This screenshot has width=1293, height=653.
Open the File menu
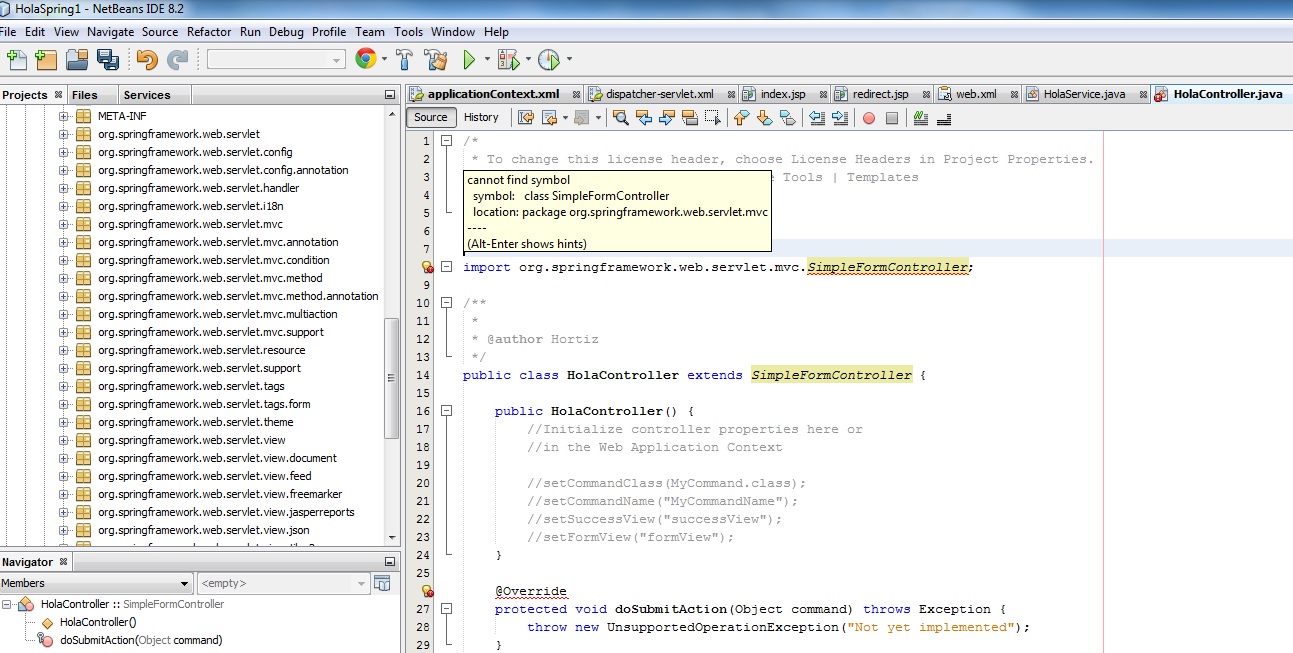point(8,32)
